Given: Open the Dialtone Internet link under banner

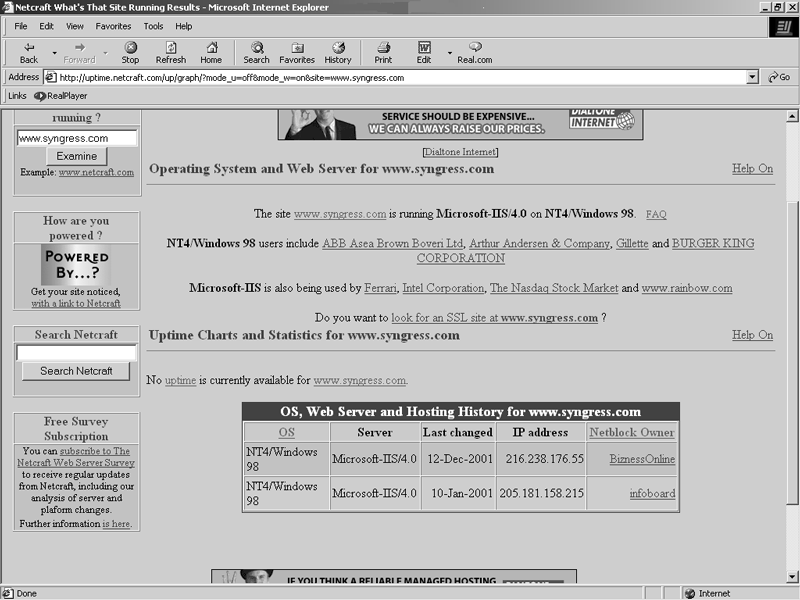Looking at the screenshot, I should click(460, 152).
